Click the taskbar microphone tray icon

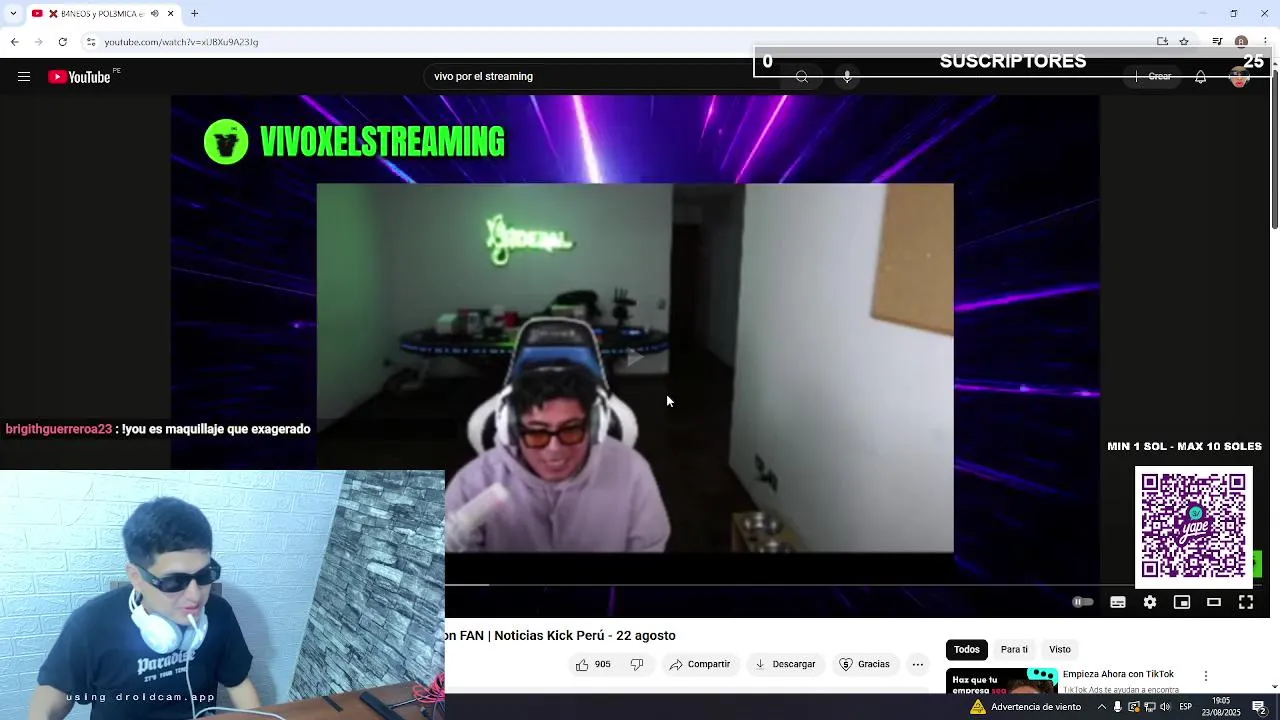click(x=1118, y=707)
